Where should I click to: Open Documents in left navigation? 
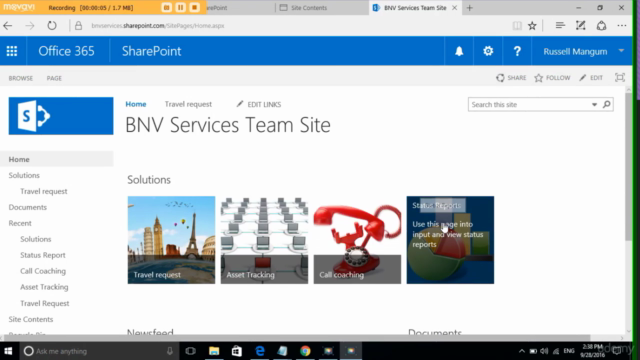[x=28, y=207]
